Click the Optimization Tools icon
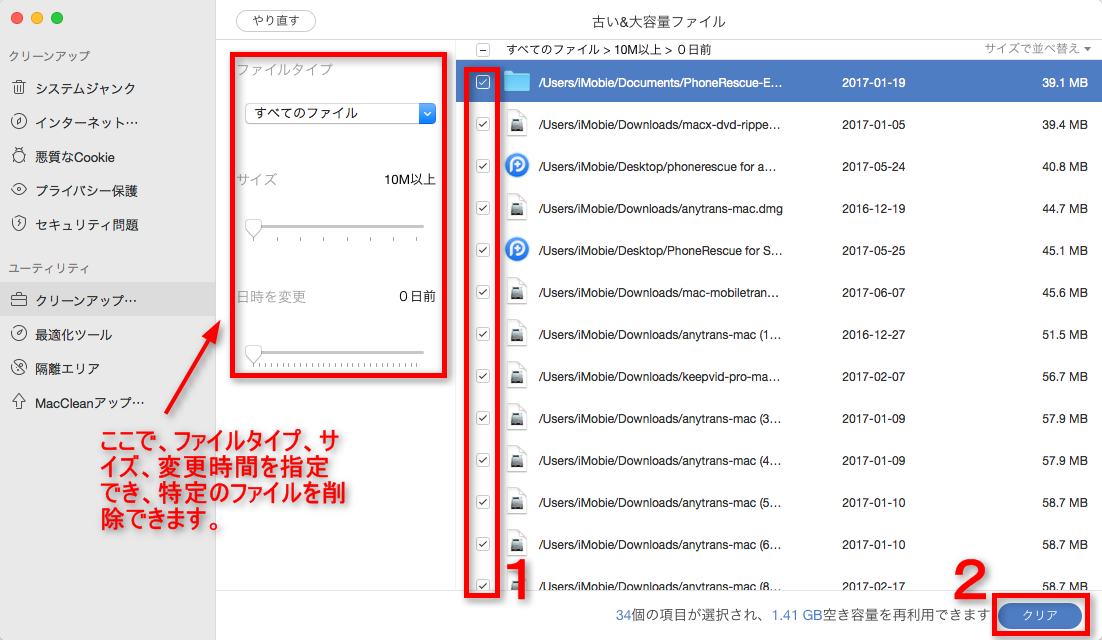The image size is (1102, 640). [19, 334]
